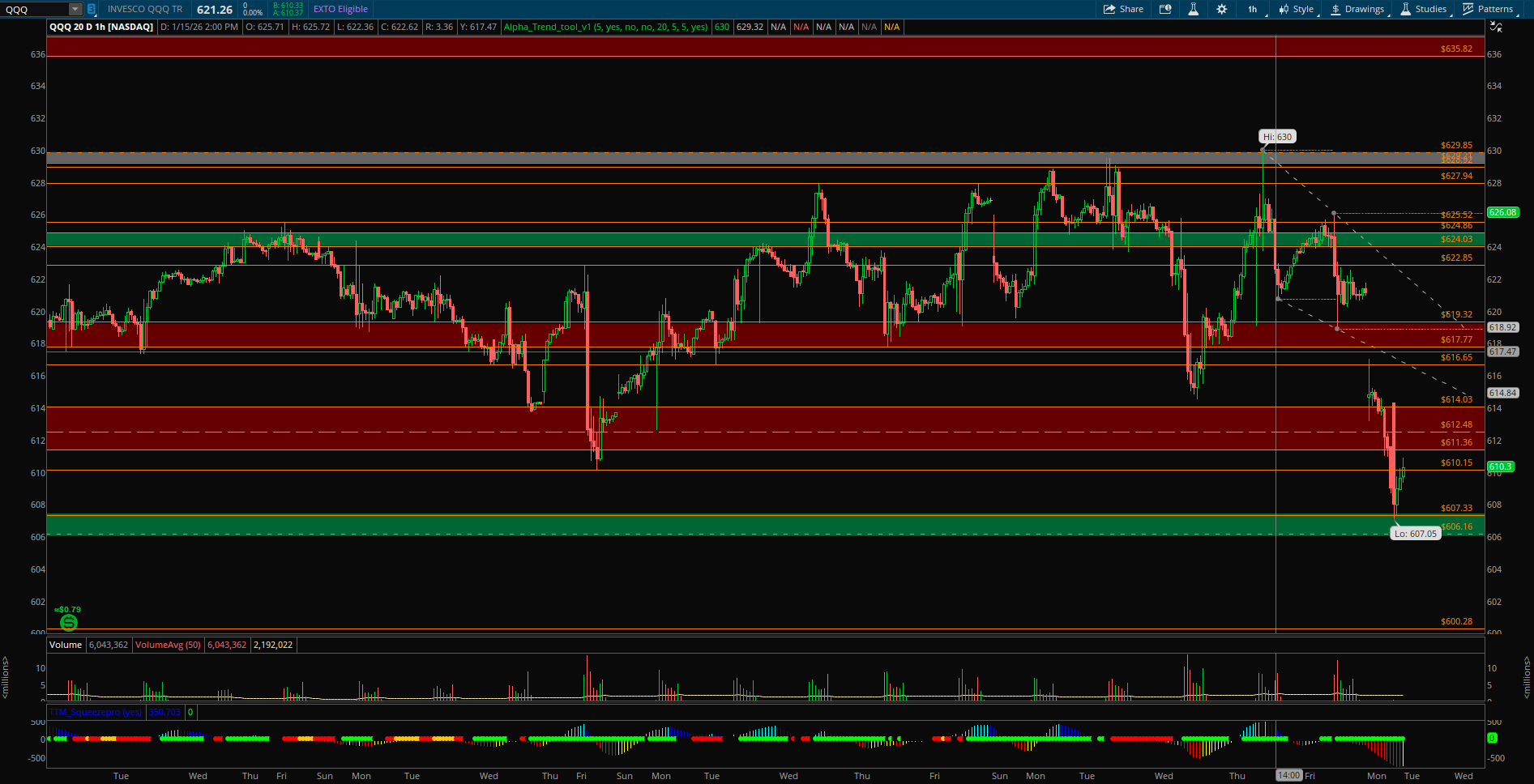Open chart settings gear icon
This screenshot has width=1534, height=784.
[1221, 9]
